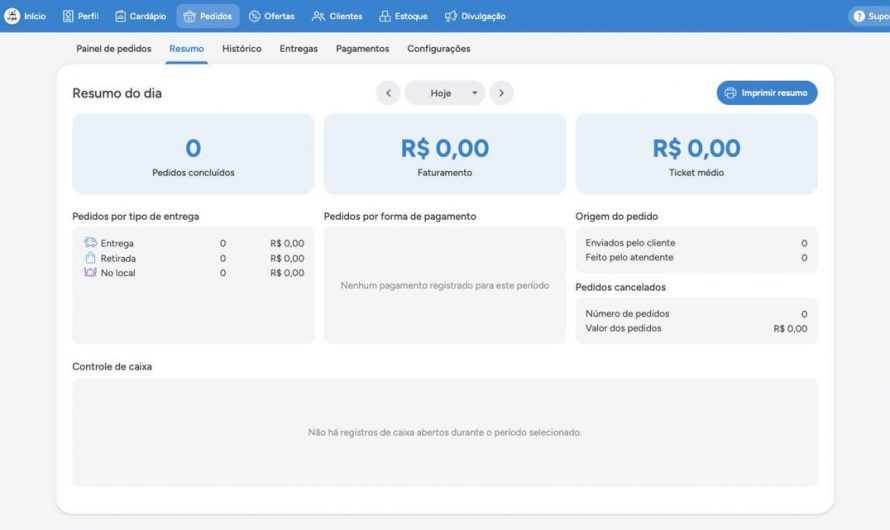Open the Cardápio menu item
The image size is (890, 530).
(x=141, y=16)
